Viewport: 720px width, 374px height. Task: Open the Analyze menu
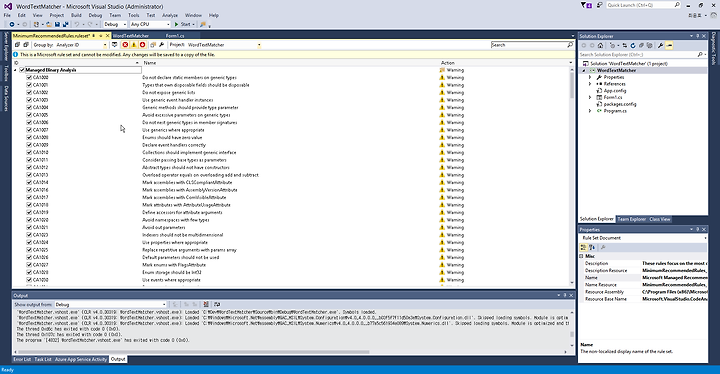(x=170, y=15)
